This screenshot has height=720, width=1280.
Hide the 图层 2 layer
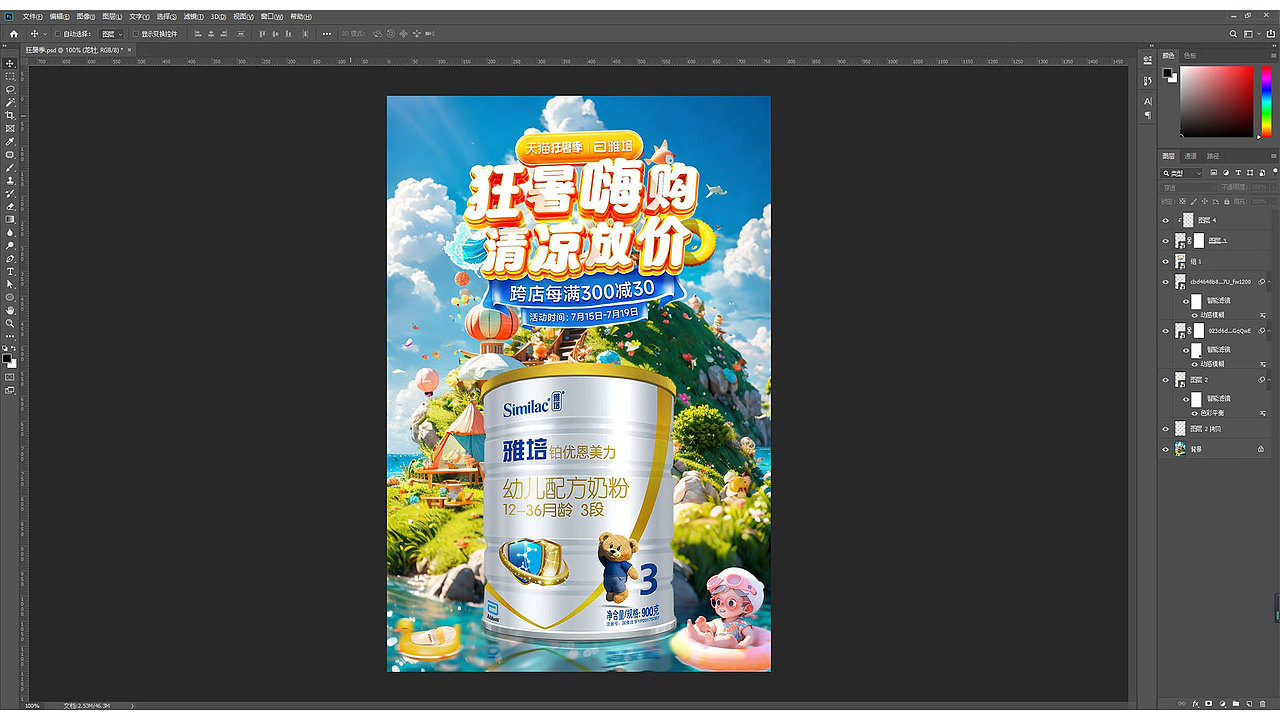tap(1165, 380)
